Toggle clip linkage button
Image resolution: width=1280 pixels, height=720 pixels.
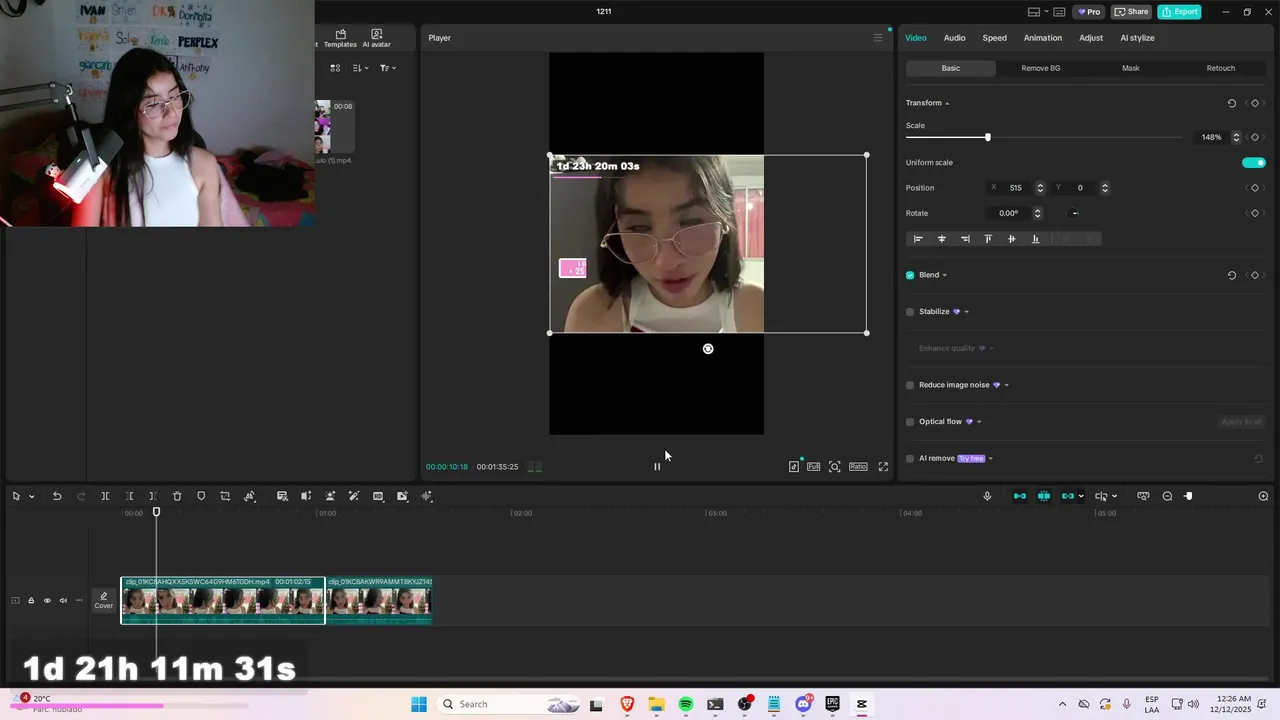(x=1068, y=496)
